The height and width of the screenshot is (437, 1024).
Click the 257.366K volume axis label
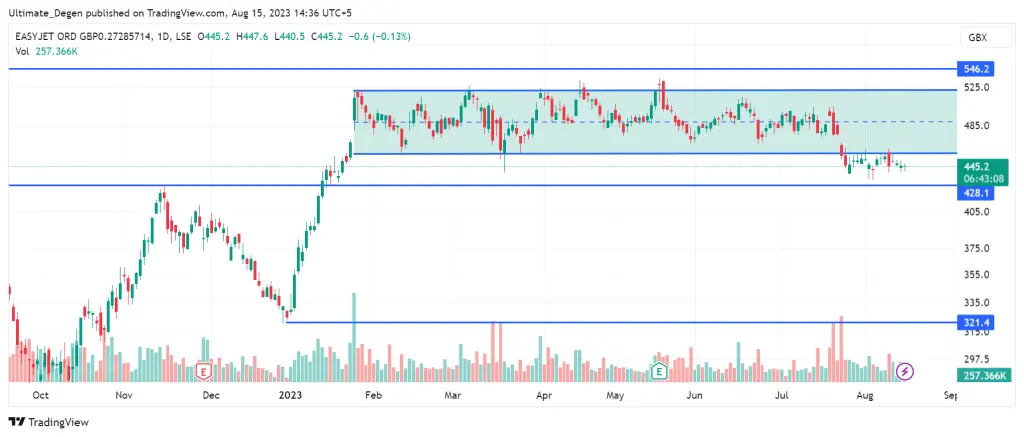tap(983, 375)
